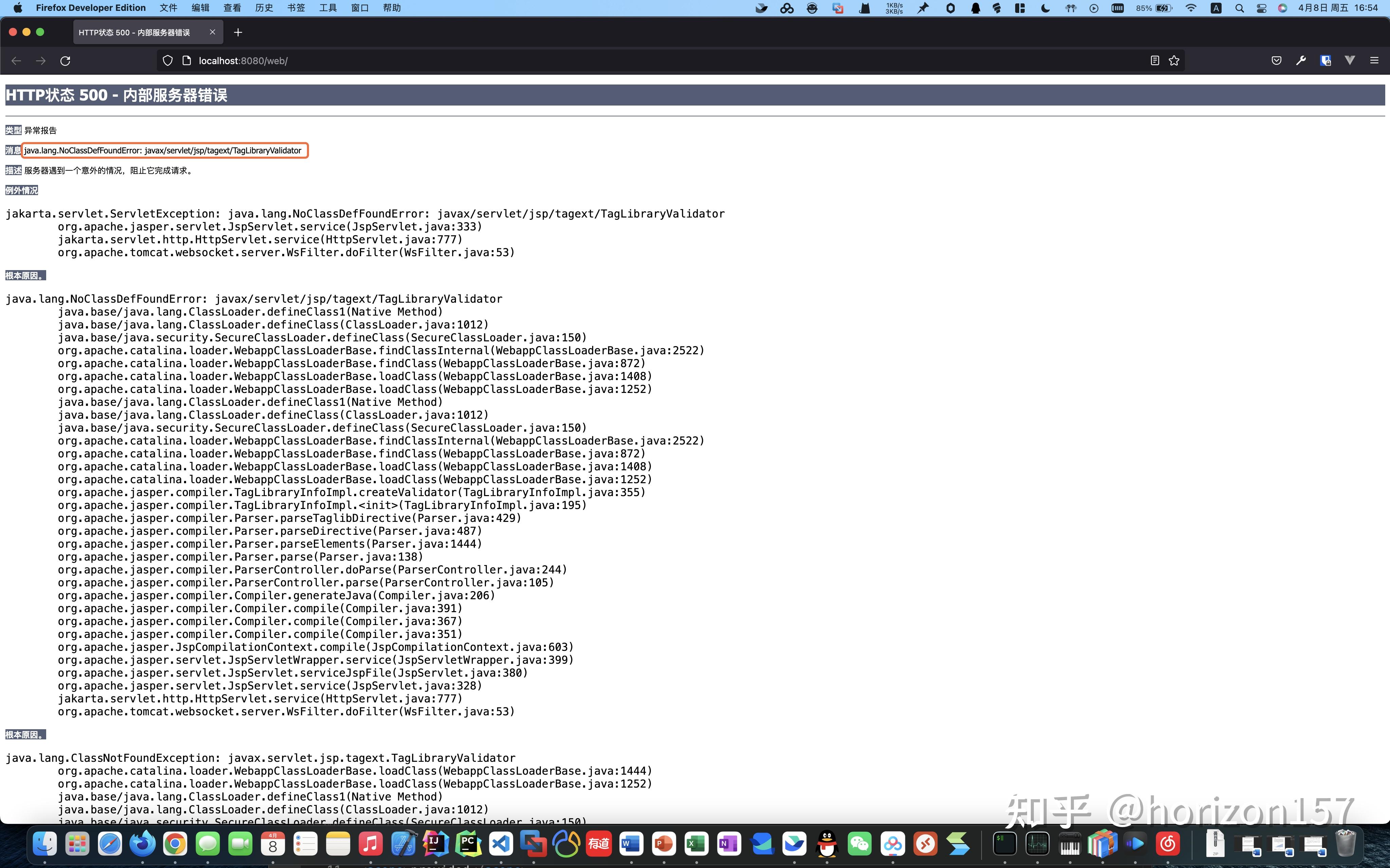Open a new tab with the plus button
This screenshot has height=868, width=1390.
[238, 33]
